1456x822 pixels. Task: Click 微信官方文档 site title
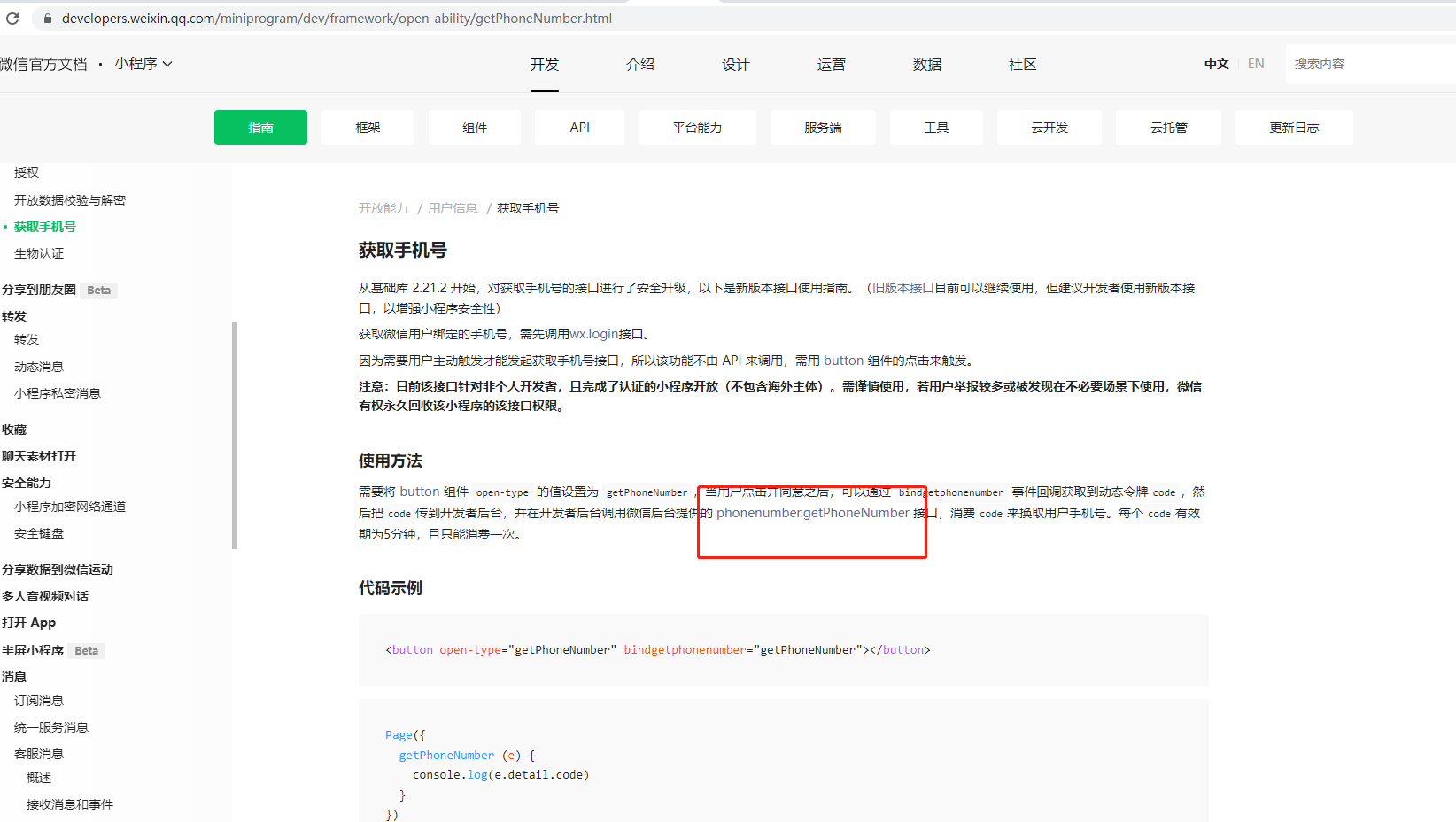(x=43, y=64)
